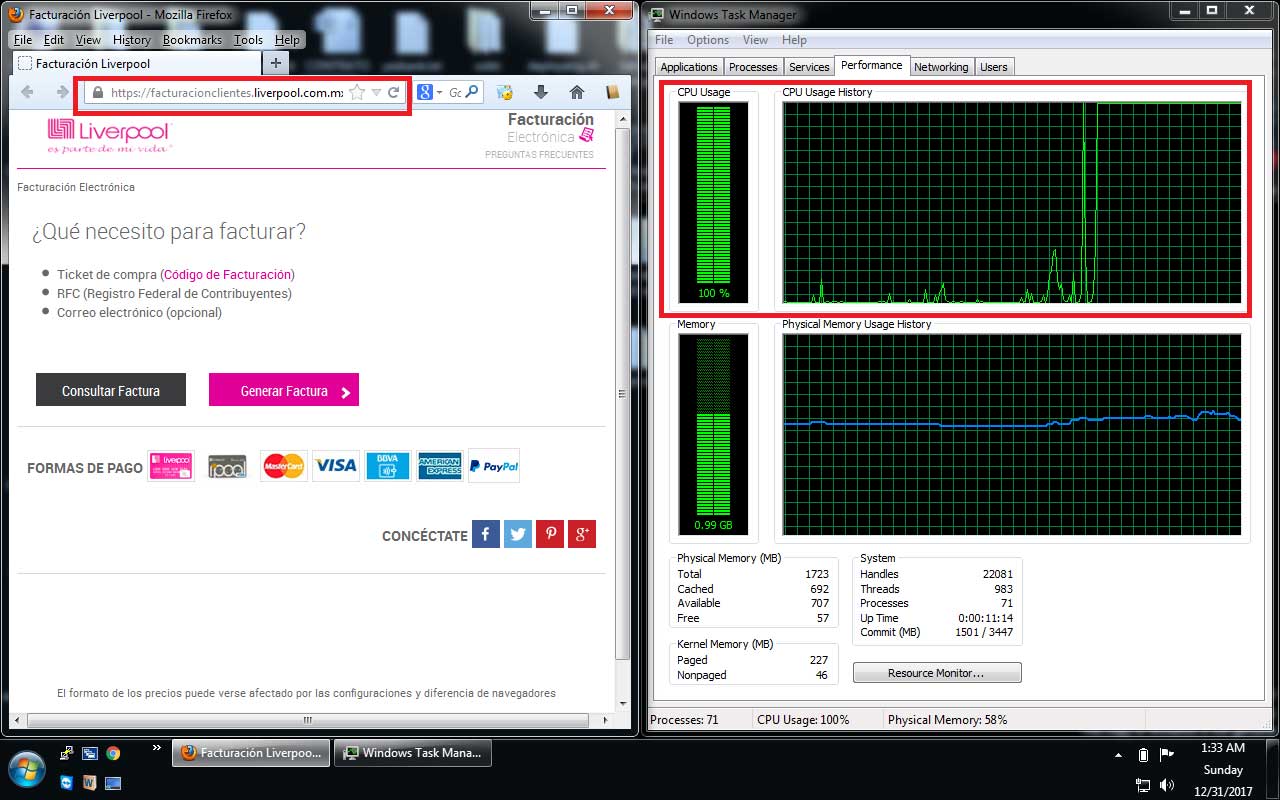Open the Task Manager Options menu
Image resolution: width=1280 pixels, height=800 pixels.
click(x=708, y=40)
